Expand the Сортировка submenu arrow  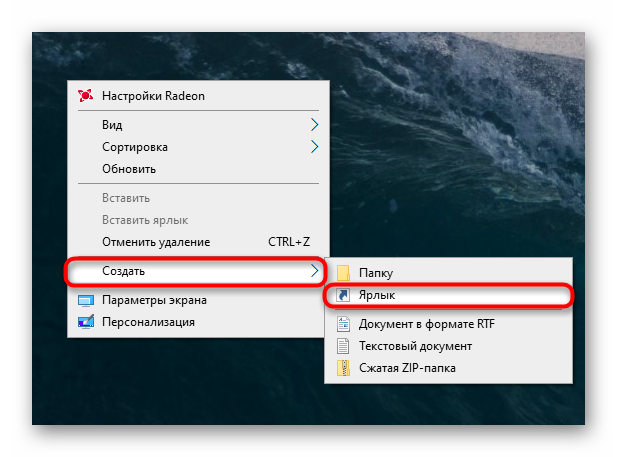[314, 147]
